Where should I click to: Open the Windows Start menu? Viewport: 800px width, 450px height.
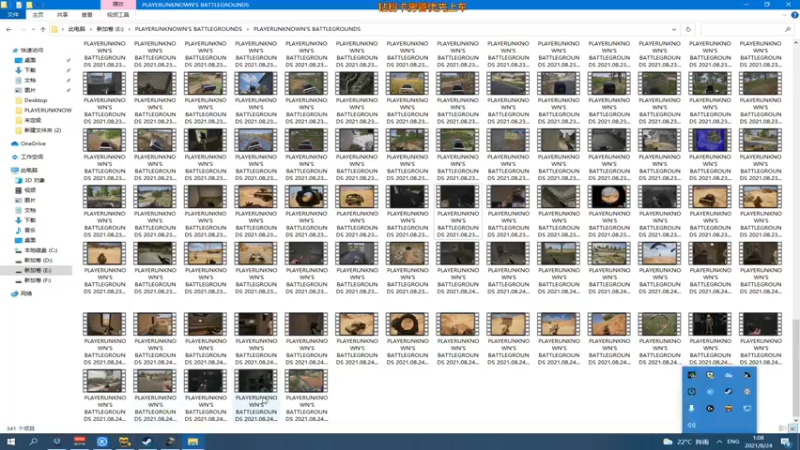[x=11, y=442]
